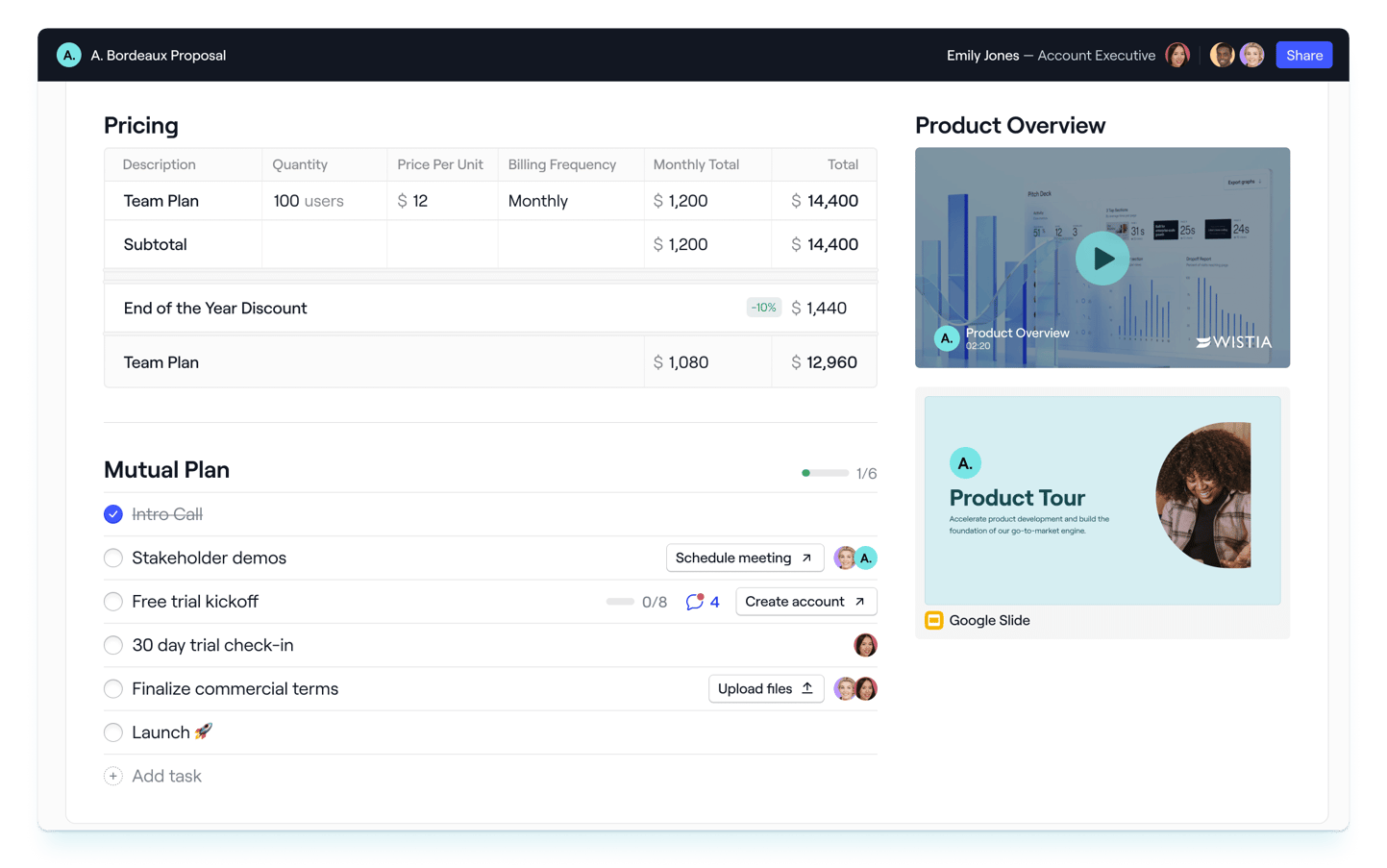The height and width of the screenshot is (868, 1387).
Task: Open comments on the Free trial kickoff task
Action: tap(694, 601)
